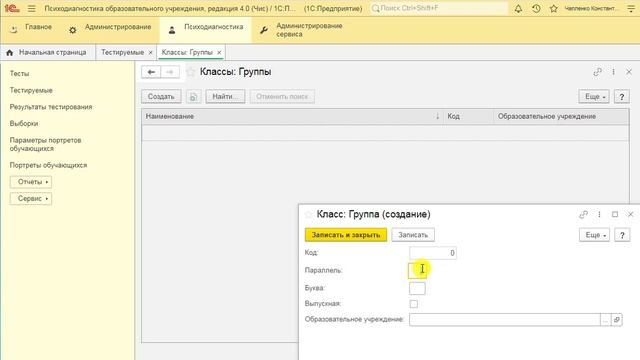Open three-dot menu of Классы: Группы list
This screenshot has height=360, width=640.
pos(613,72)
